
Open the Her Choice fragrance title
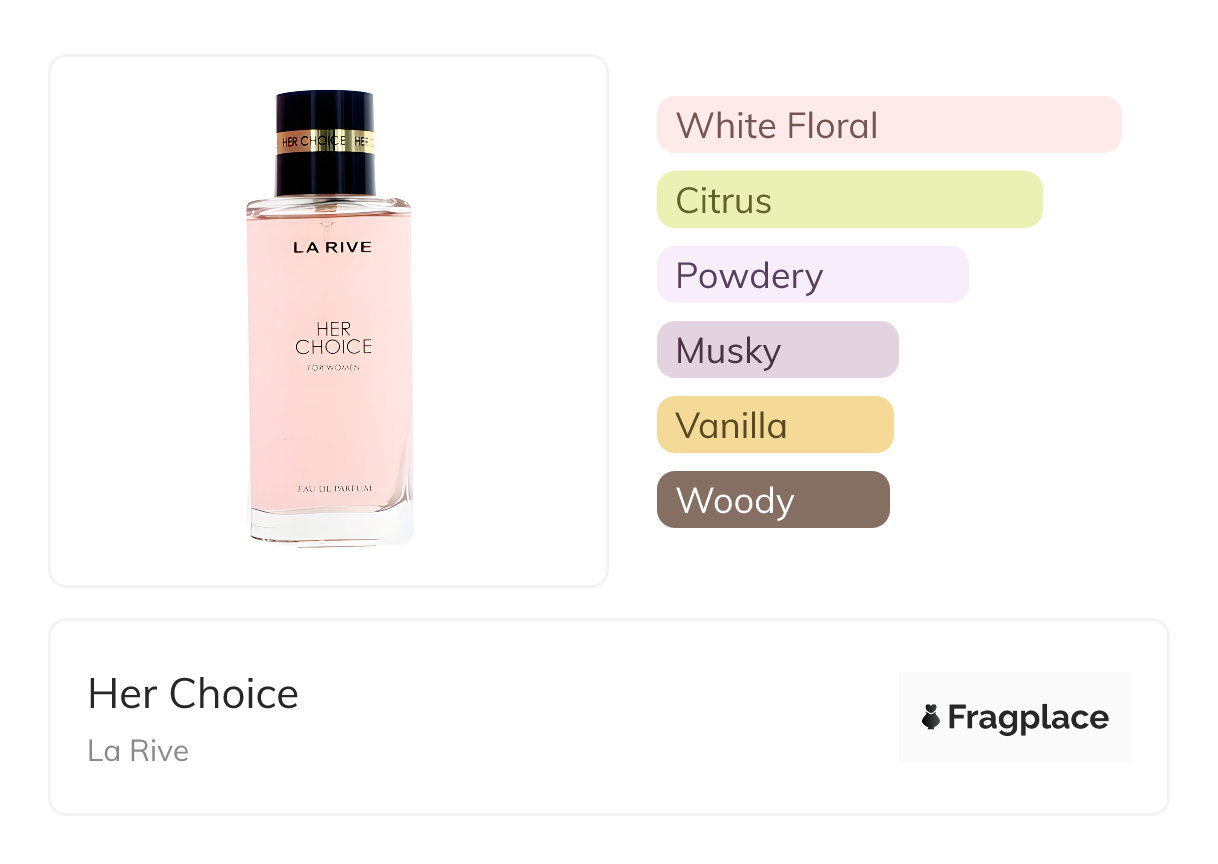pos(193,694)
